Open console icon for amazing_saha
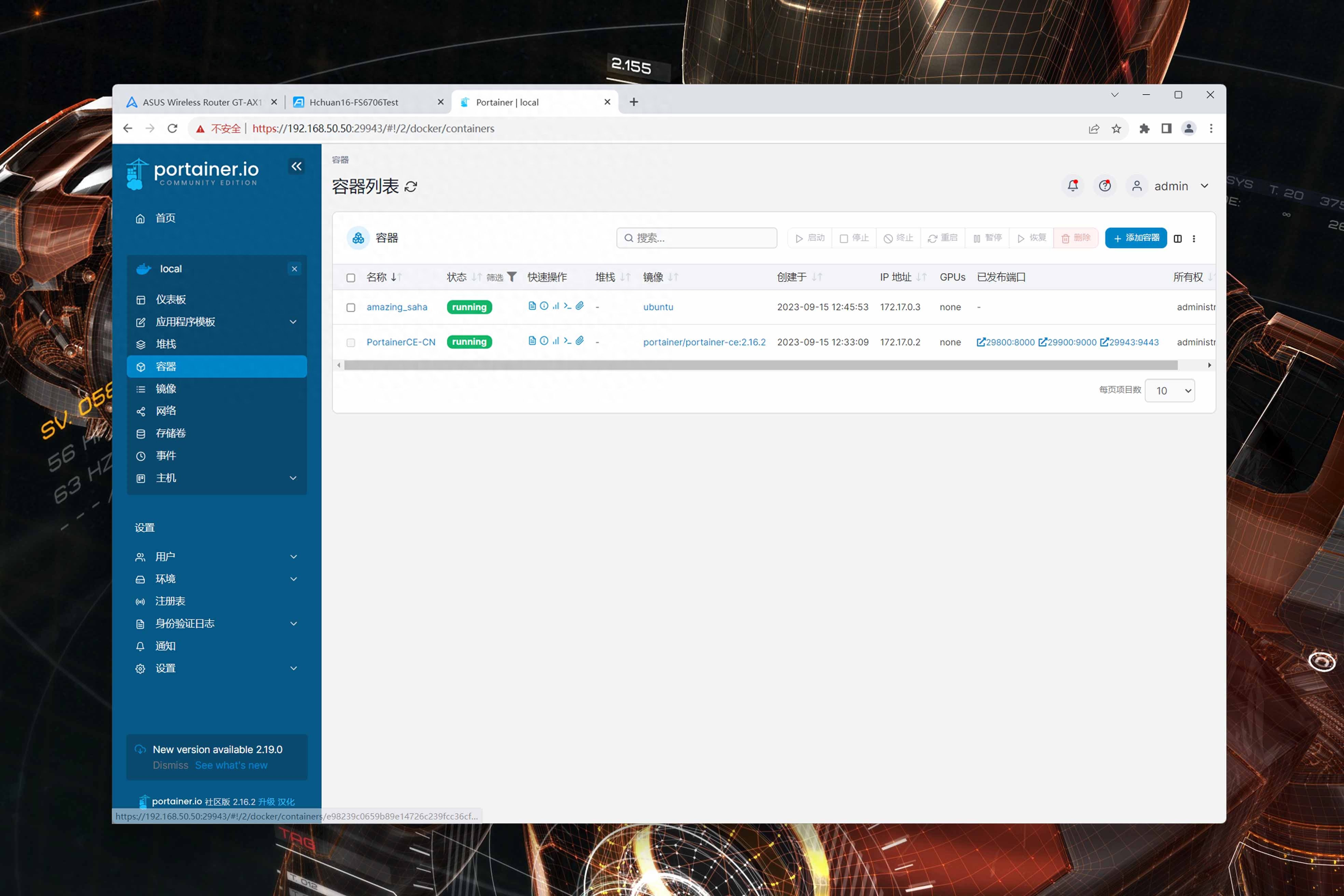1344x896 pixels. [568, 306]
